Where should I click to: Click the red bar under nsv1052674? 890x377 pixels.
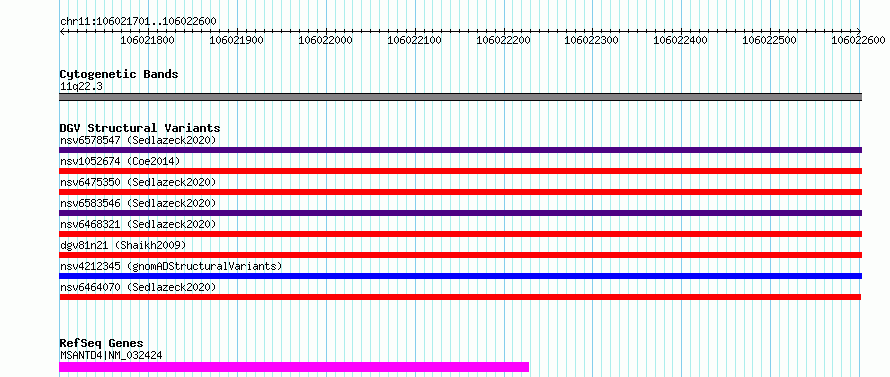[460, 171]
